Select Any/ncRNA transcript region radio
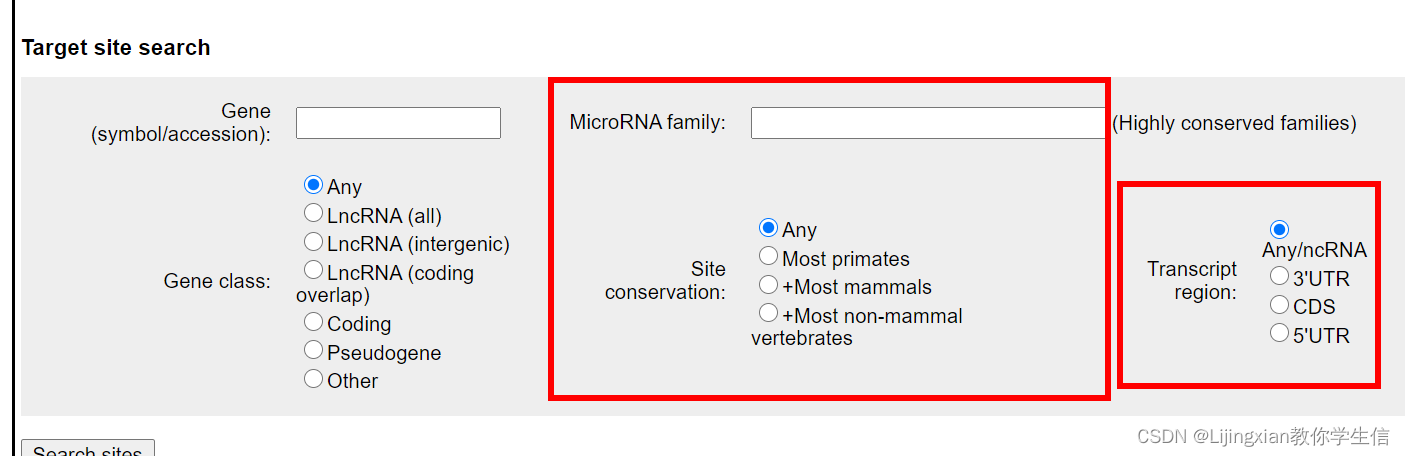1405x456 pixels. [1280, 230]
